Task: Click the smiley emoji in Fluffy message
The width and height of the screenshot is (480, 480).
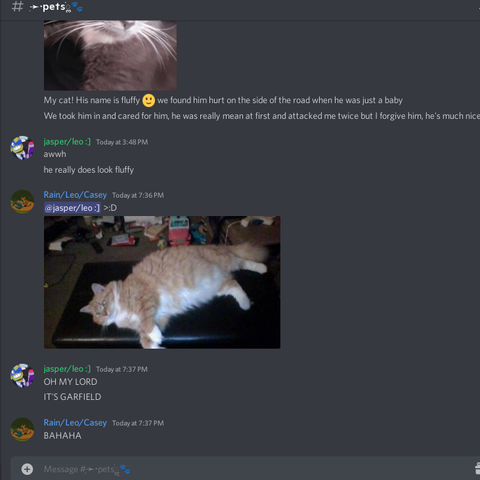Action: point(149,100)
